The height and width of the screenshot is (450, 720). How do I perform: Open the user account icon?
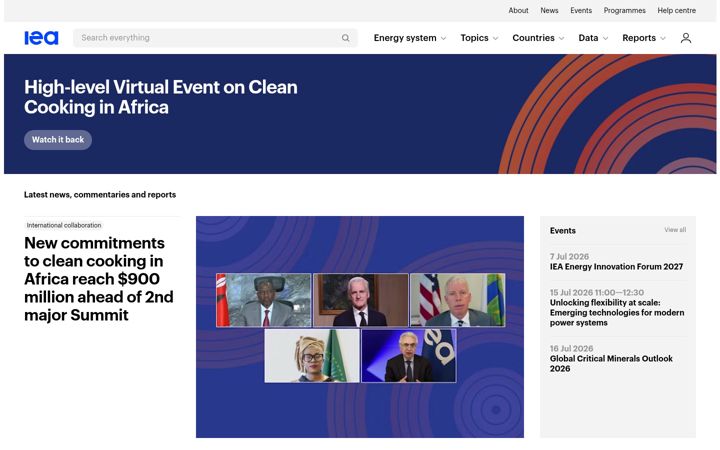pos(686,38)
